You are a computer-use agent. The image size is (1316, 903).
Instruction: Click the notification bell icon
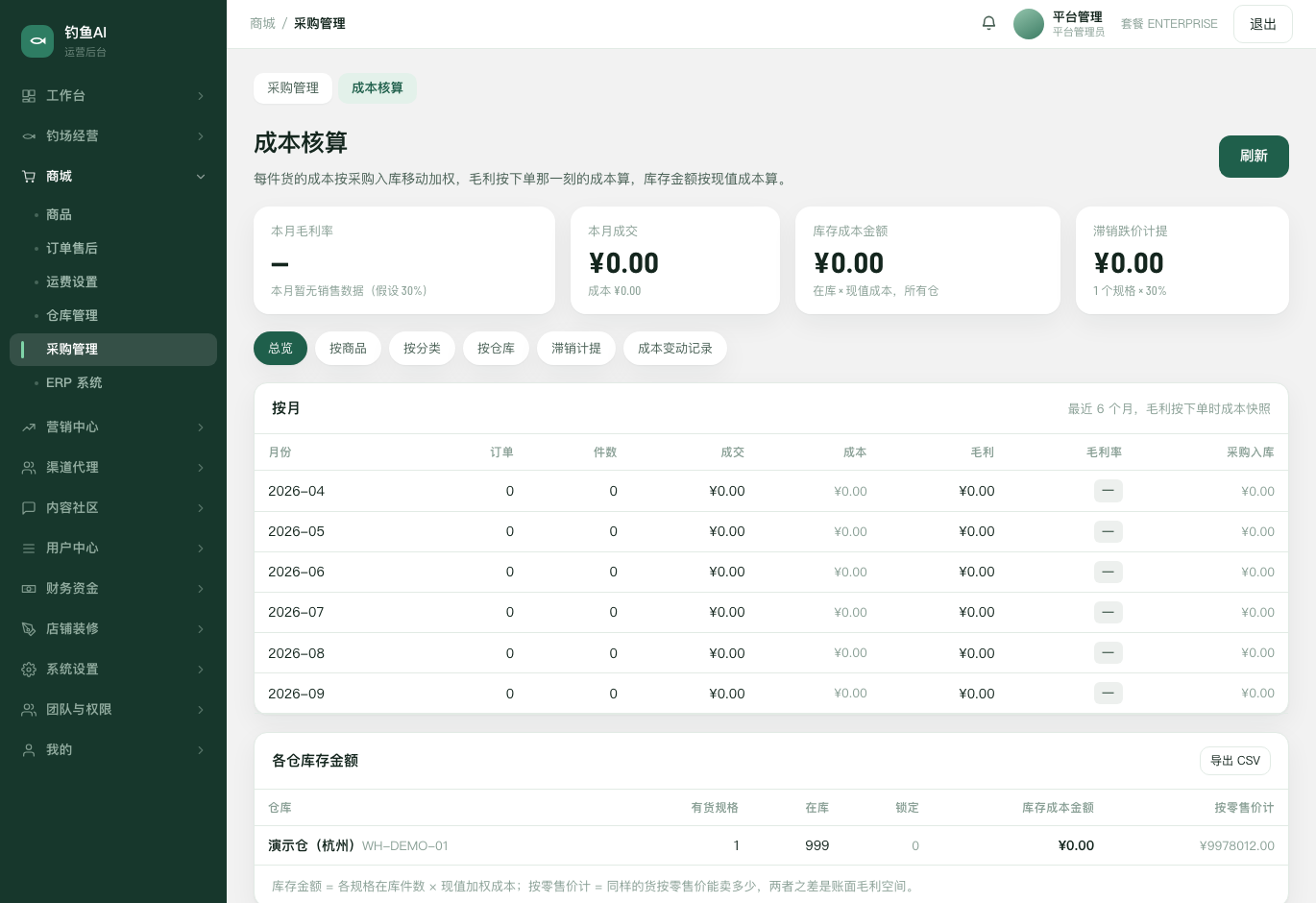(988, 23)
